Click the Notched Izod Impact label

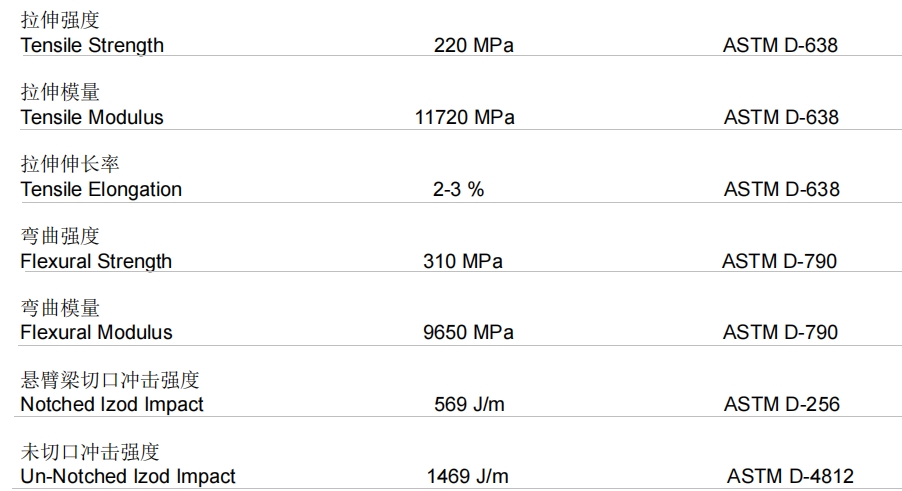tap(112, 405)
